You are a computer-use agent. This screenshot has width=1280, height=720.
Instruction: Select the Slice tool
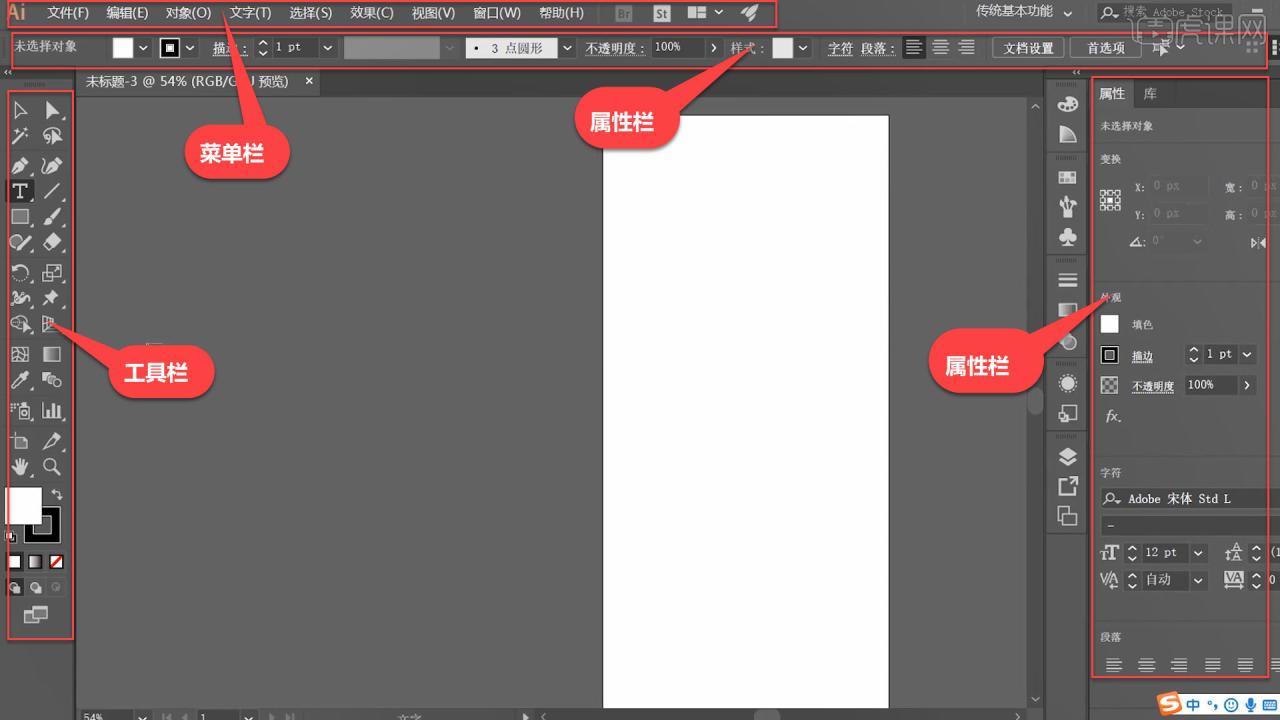coord(52,441)
